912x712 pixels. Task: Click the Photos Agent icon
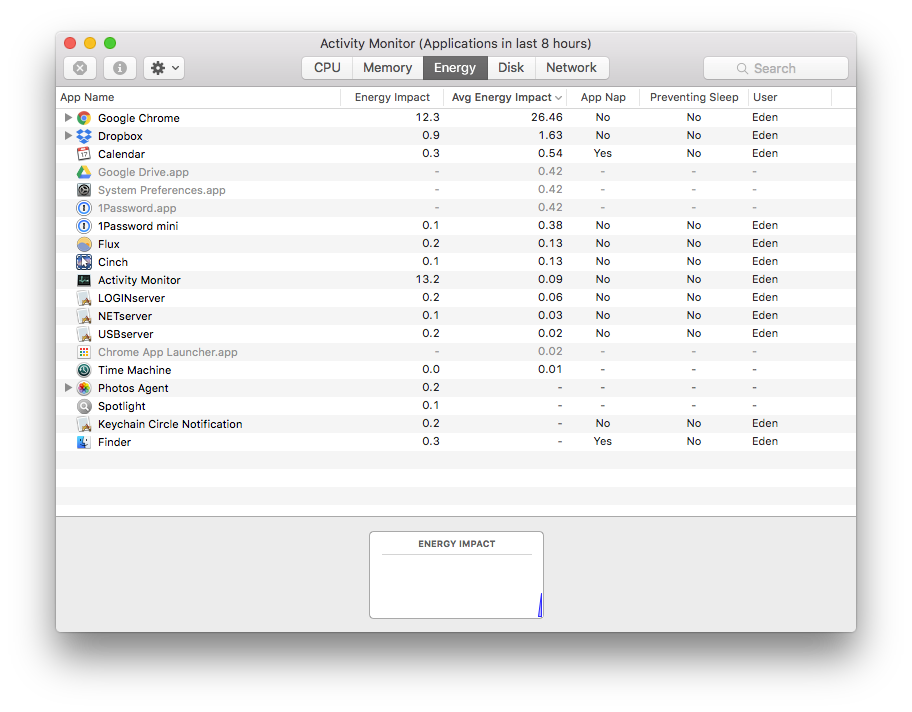[x=84, y=388]
